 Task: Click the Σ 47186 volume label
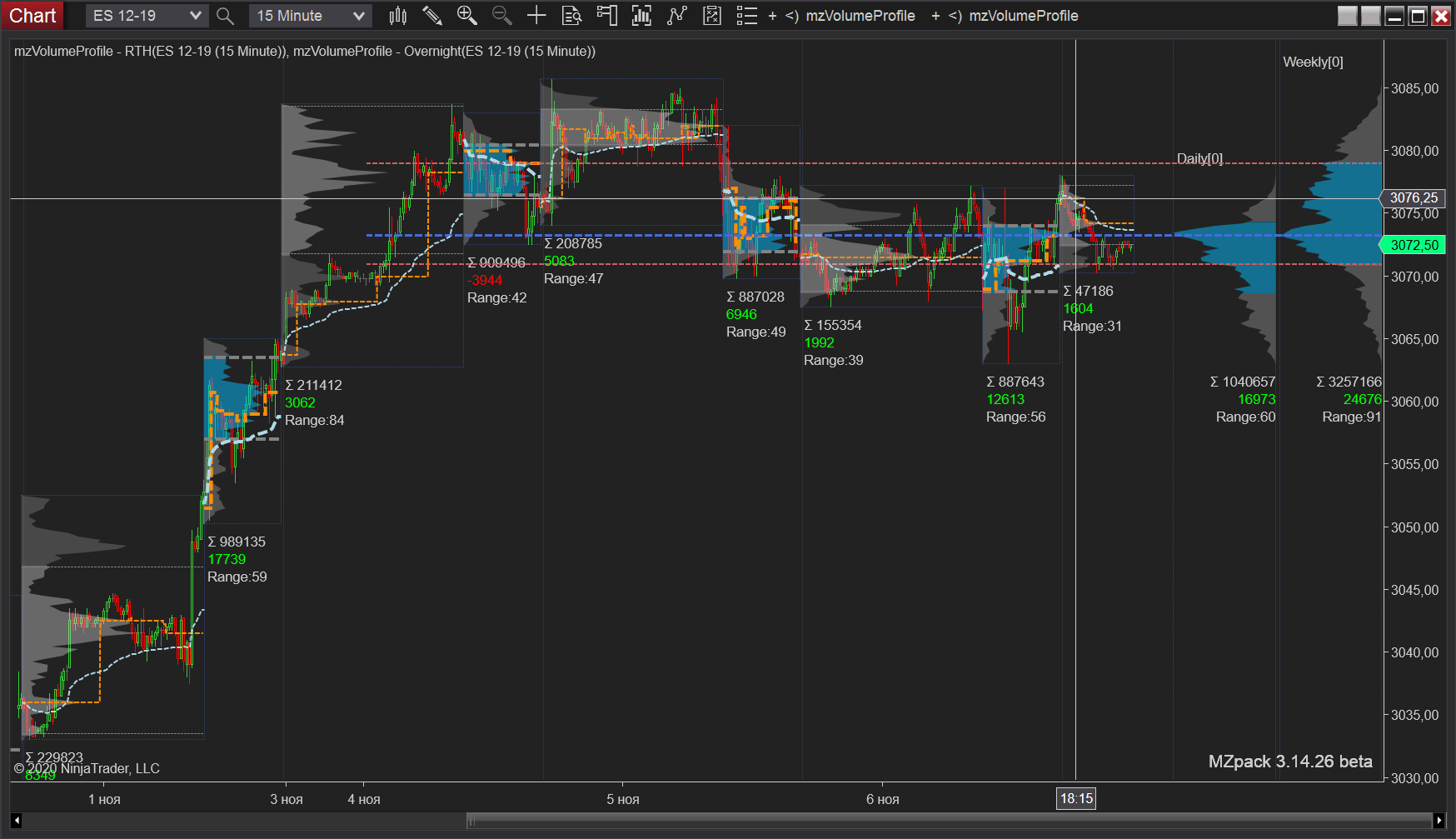point(1088,291)
